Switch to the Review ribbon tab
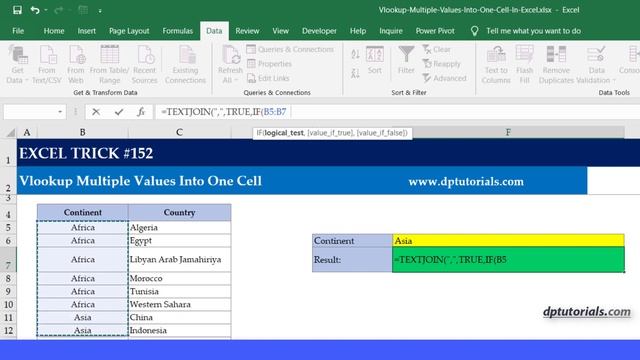The width and height of the screenshot is (640, 360). tap(247, 31)
